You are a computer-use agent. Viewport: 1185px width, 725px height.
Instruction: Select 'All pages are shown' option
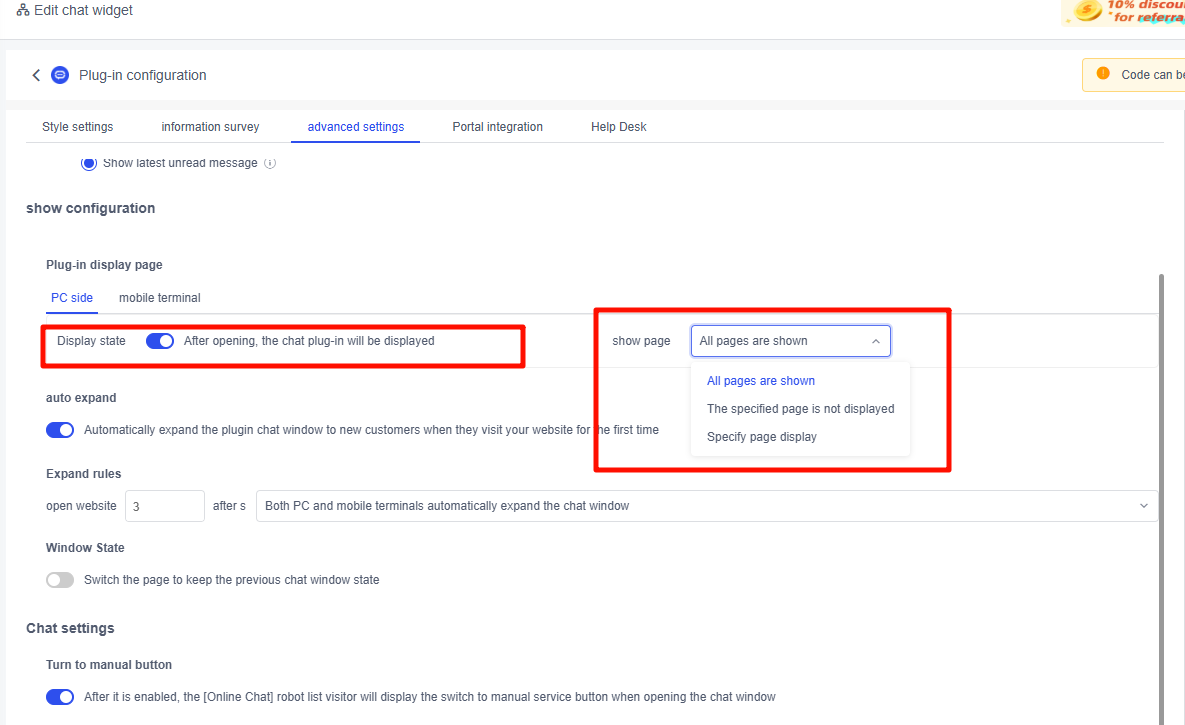[x=760, y=381]
